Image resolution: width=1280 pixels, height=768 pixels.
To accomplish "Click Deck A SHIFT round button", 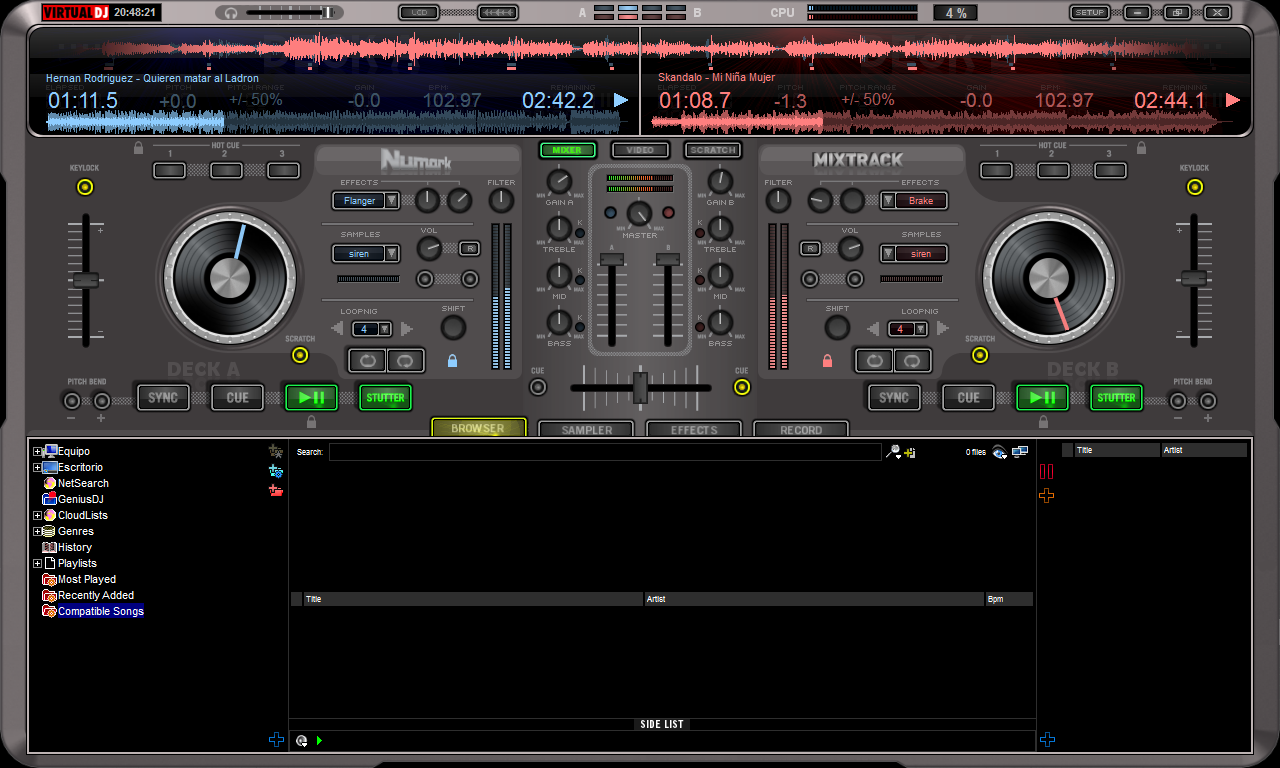I will tap(453, 327).
